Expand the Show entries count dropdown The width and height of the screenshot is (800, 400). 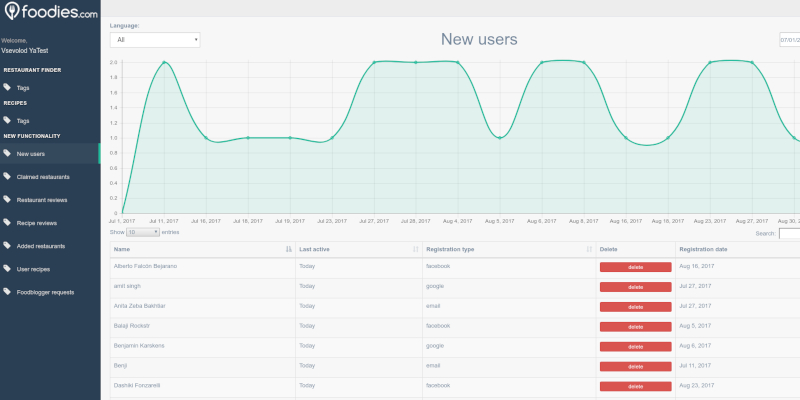(142, 232)
